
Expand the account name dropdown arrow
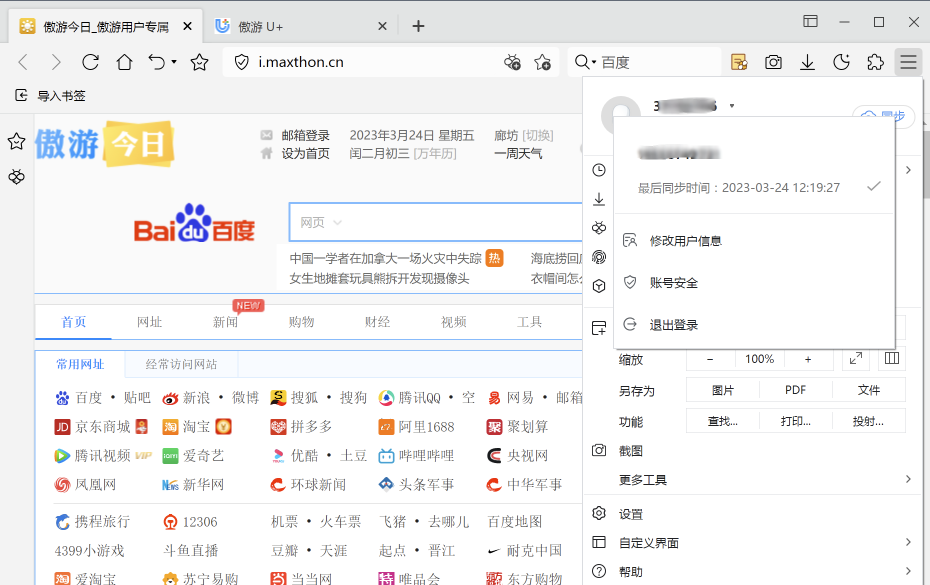[732, 106]
